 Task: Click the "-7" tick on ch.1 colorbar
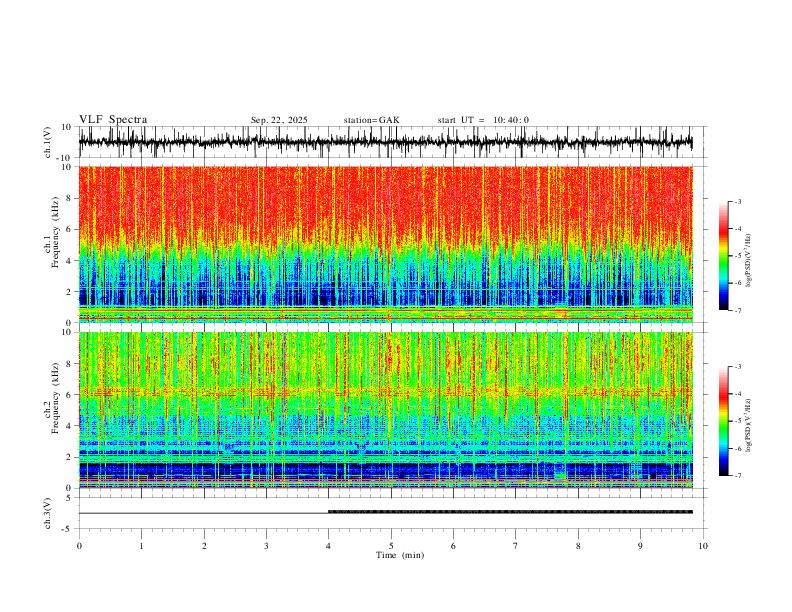737,311
